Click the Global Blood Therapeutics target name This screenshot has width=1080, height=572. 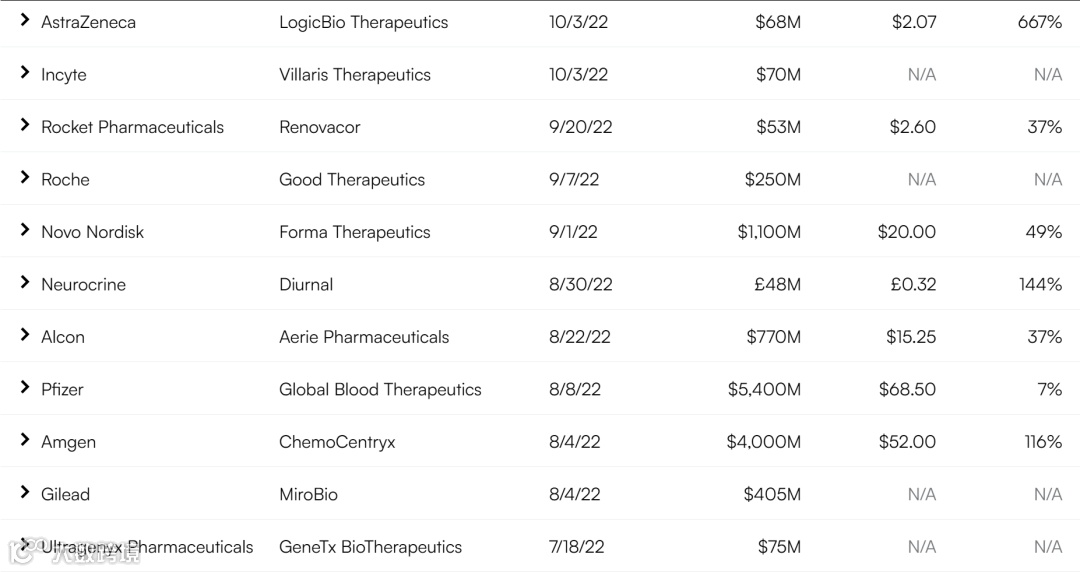380,389
